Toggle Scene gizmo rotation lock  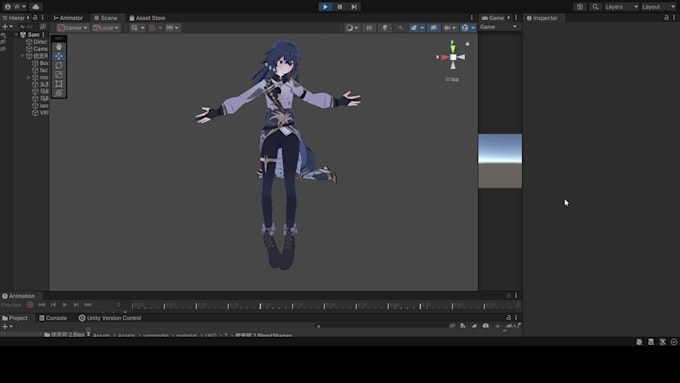tap(468, 43)
